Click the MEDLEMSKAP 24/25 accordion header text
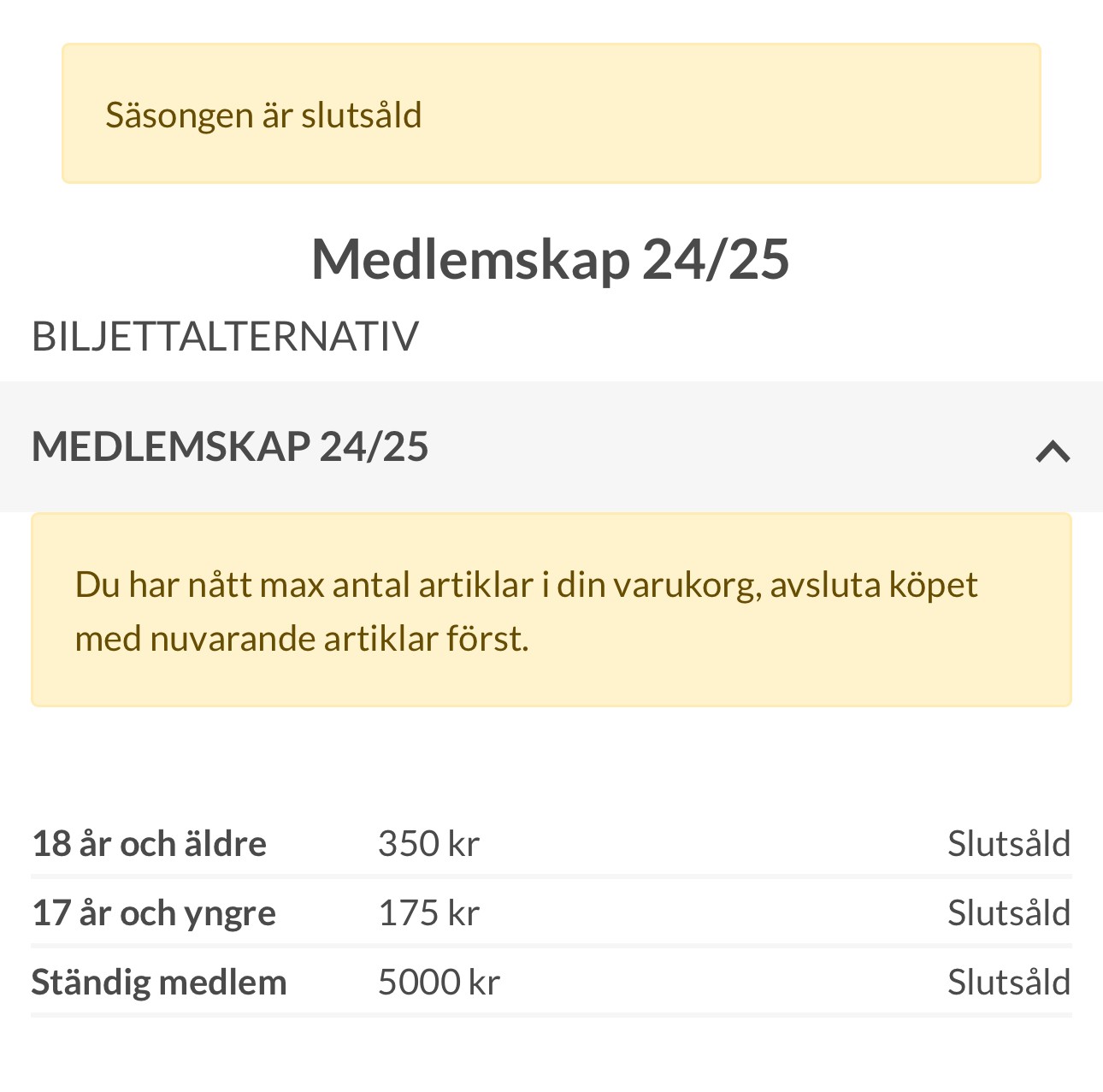 230,447
